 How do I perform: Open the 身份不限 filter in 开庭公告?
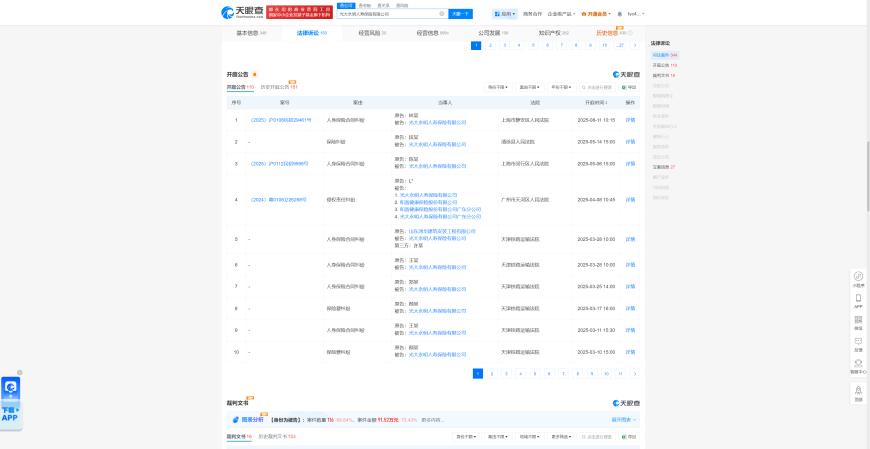click(x=498, y=88)
